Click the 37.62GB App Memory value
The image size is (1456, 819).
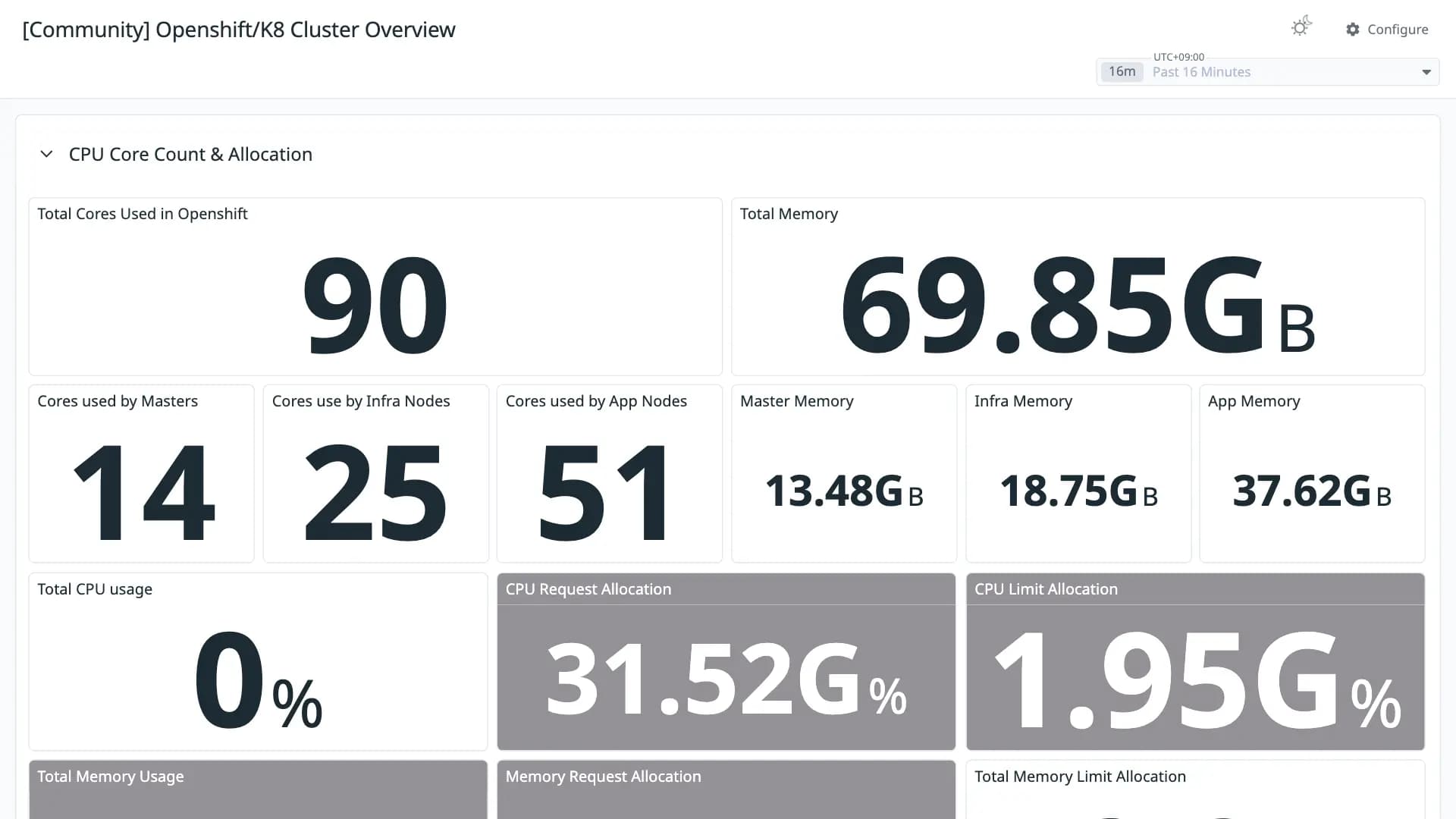click(x=1312, y=491)
